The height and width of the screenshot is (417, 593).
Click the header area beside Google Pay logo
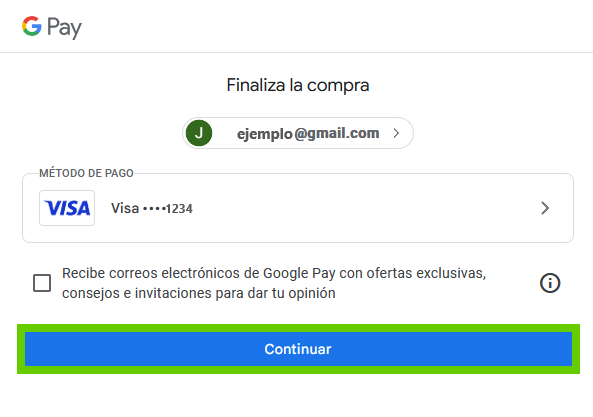click(x=337, y=26)
